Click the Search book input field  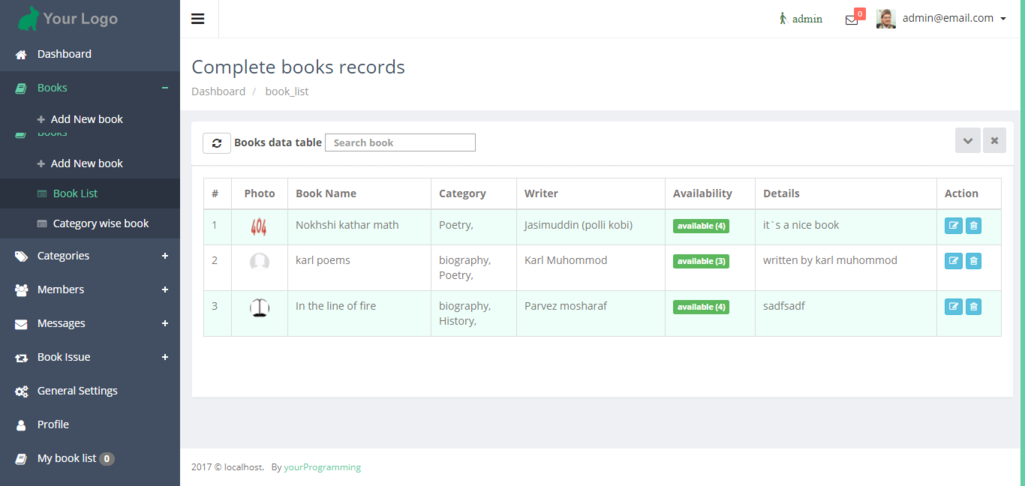tap(400, 143)
